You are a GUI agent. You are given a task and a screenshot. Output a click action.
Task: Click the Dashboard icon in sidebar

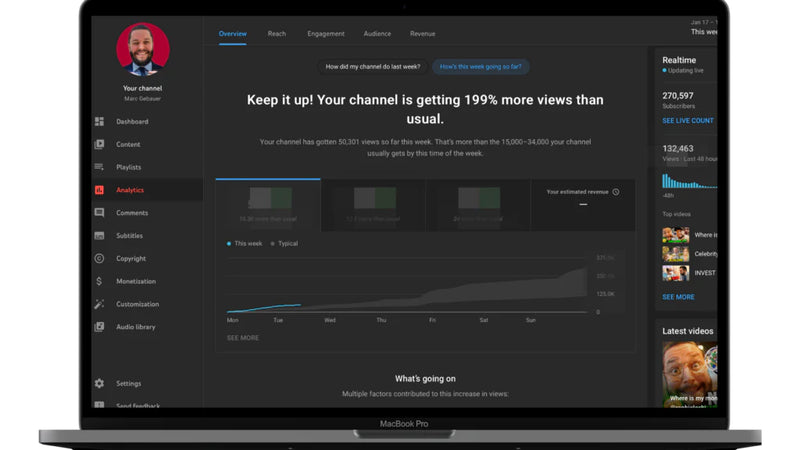click(x=99, y=122)
